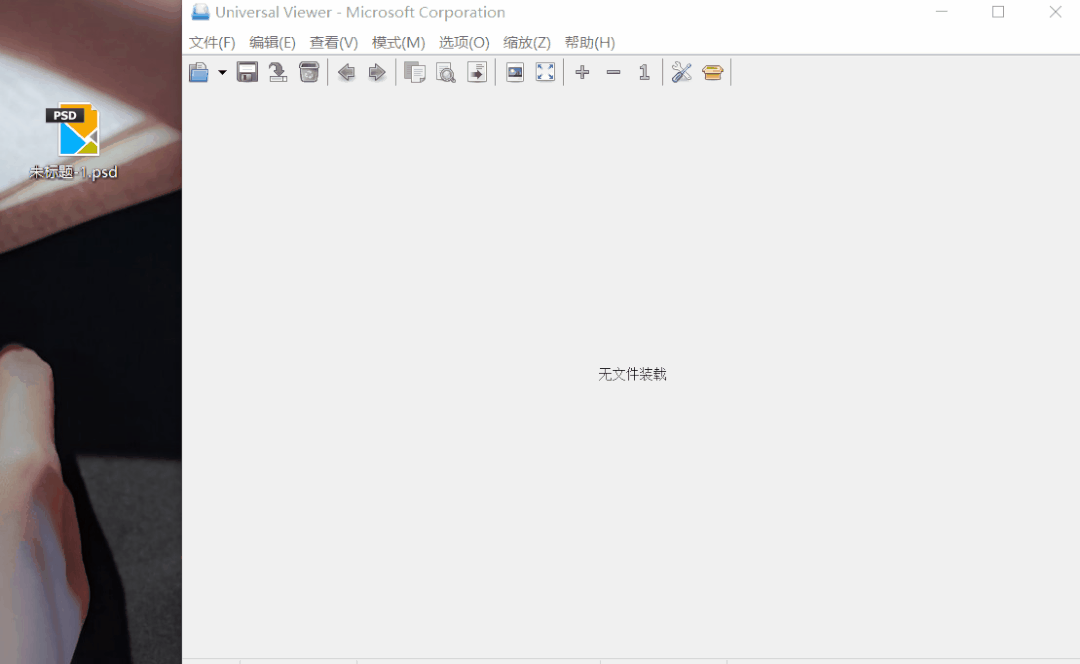This screenshot has height=664, width=1080.
Task: Click the Copy pages icon
Action: pyautogui.click(x=415, y=72)
